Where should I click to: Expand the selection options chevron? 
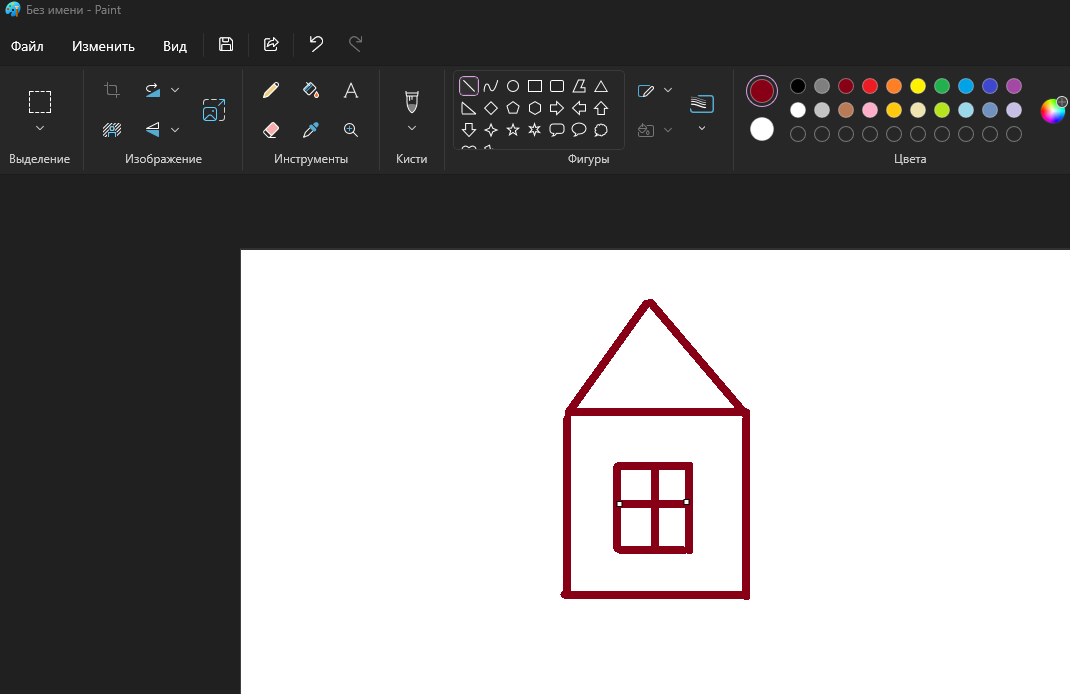point(40,128)
